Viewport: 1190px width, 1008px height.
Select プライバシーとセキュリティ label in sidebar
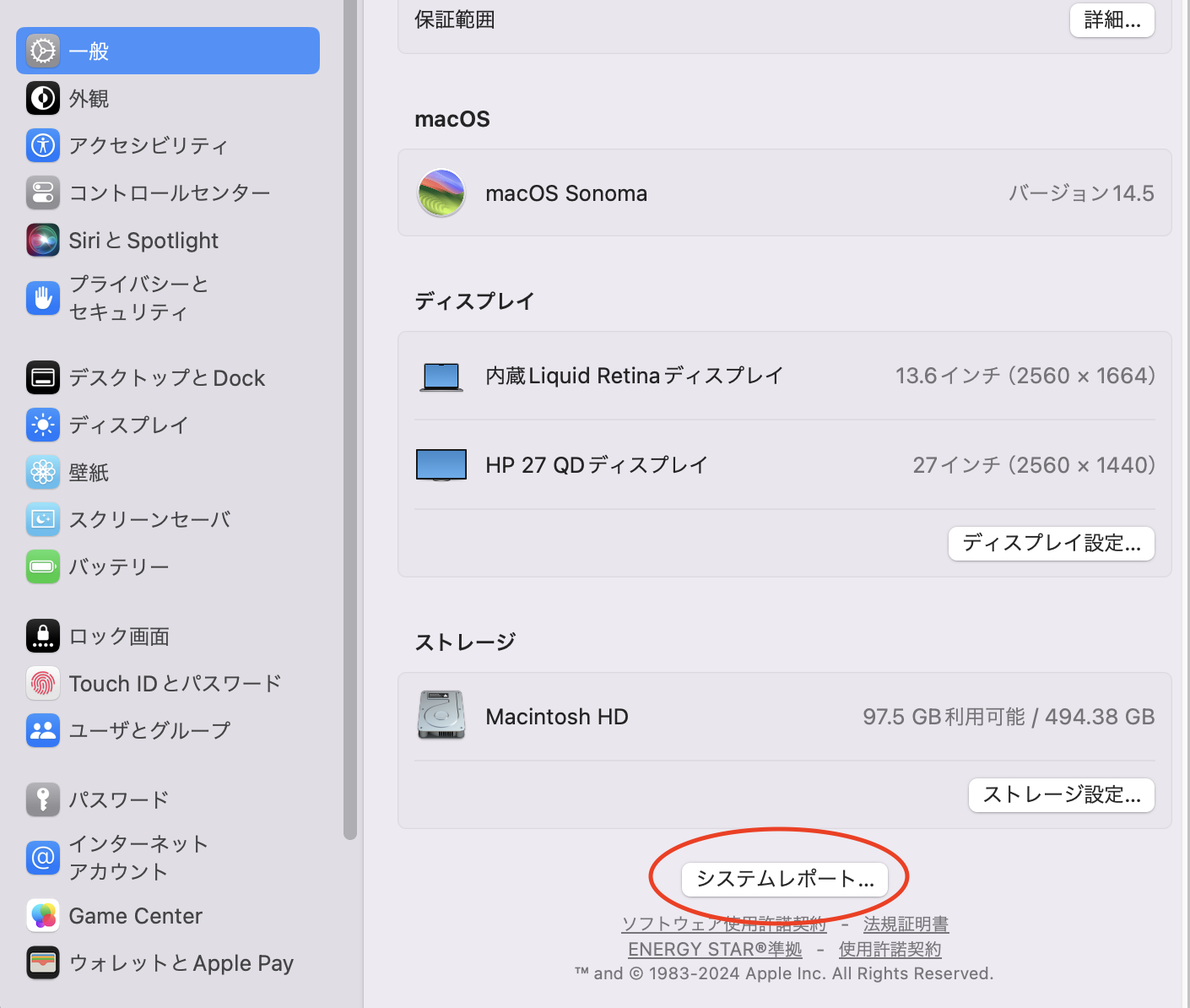tap(138, 297)
